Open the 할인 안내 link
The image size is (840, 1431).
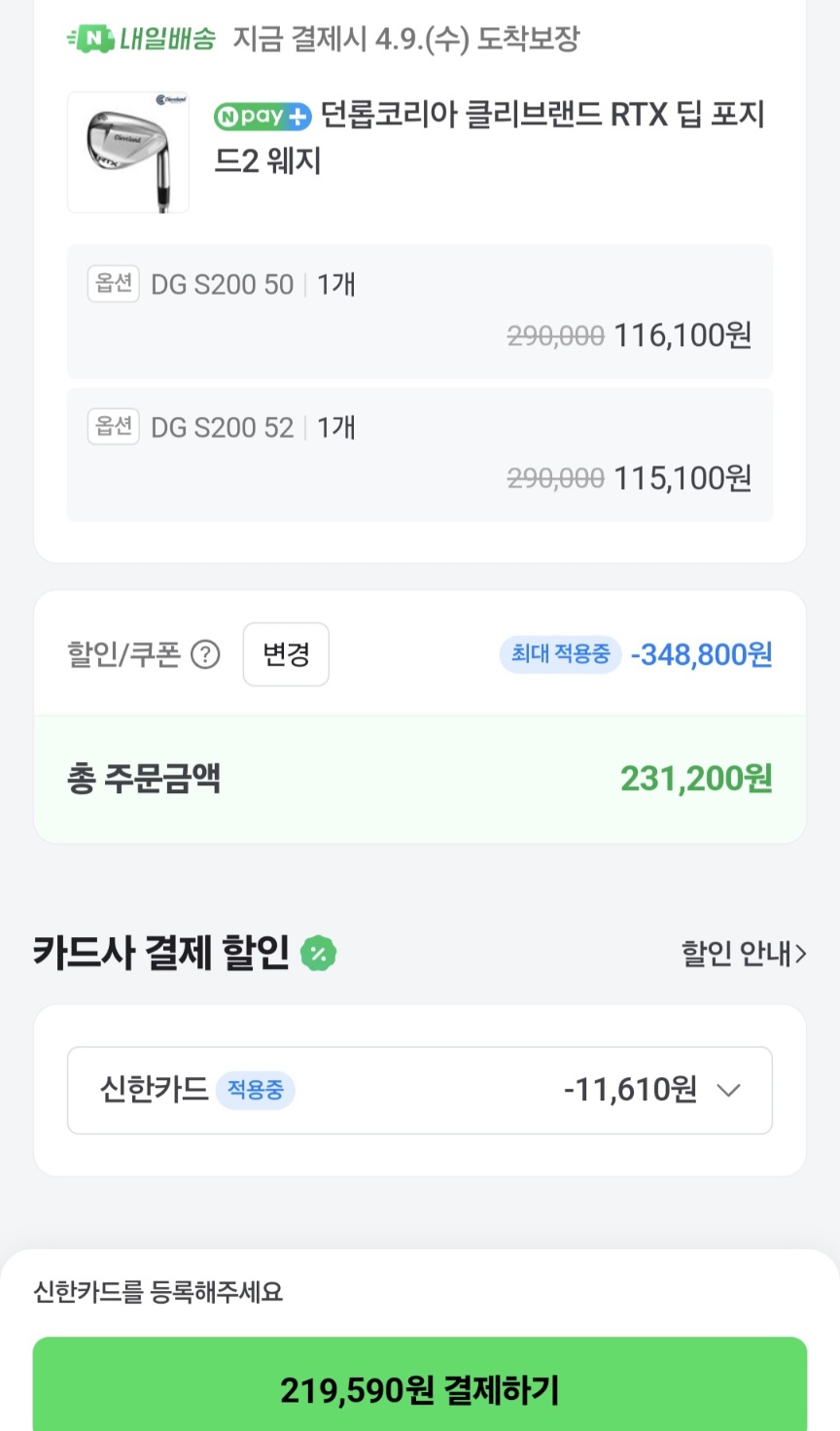pos(743,954)
